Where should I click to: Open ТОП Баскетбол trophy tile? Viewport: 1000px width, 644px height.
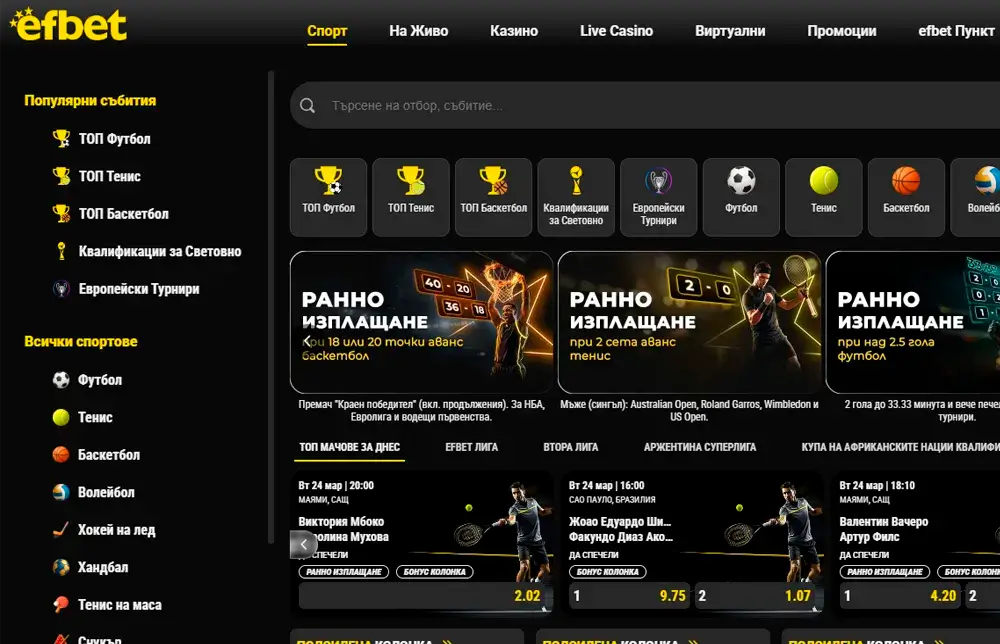[x=494, y=197]
